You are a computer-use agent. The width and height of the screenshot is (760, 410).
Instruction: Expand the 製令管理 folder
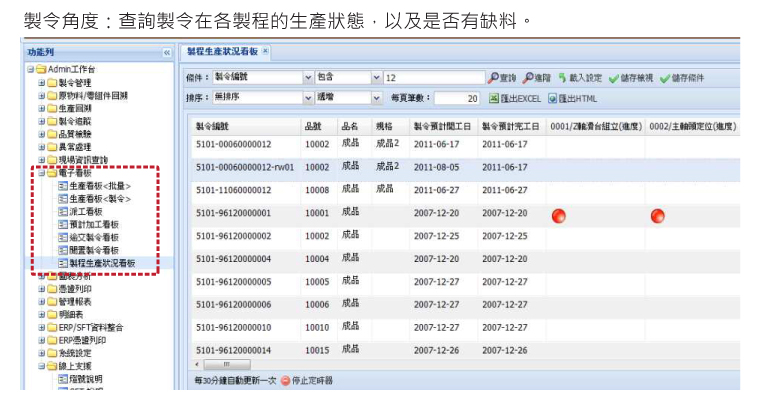tap(42, 82)
